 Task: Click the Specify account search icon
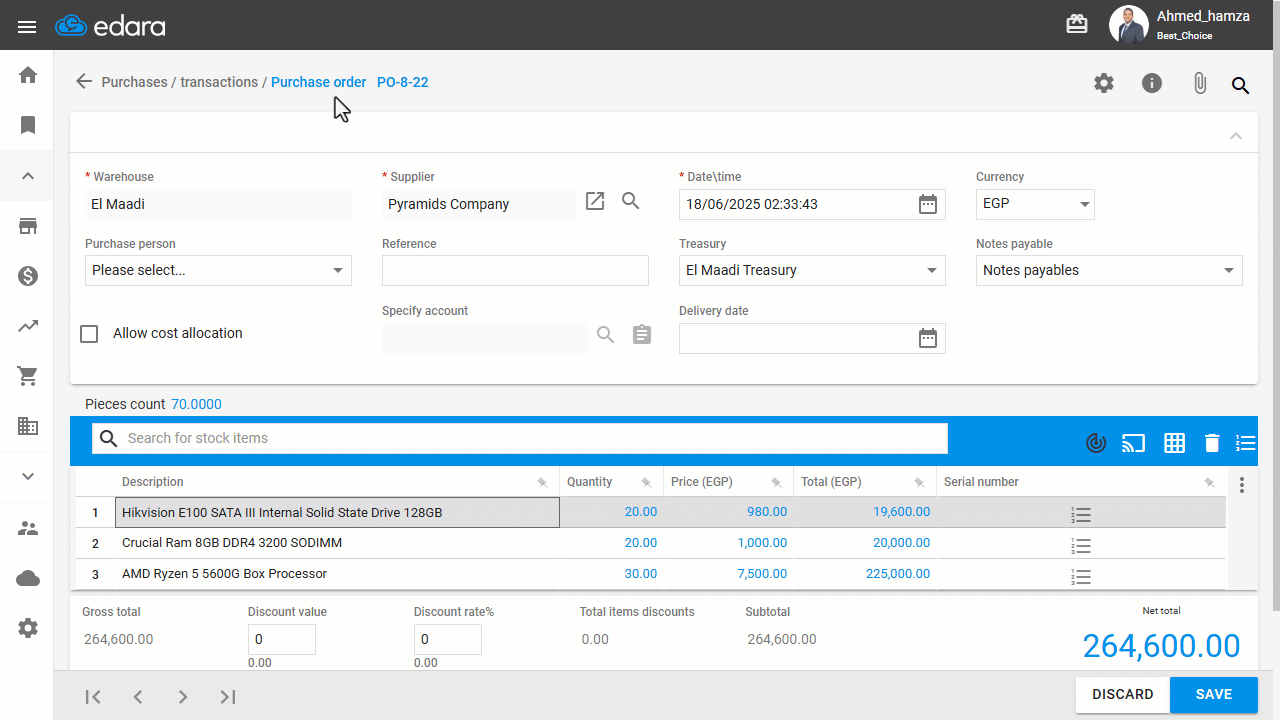point(606,335)
